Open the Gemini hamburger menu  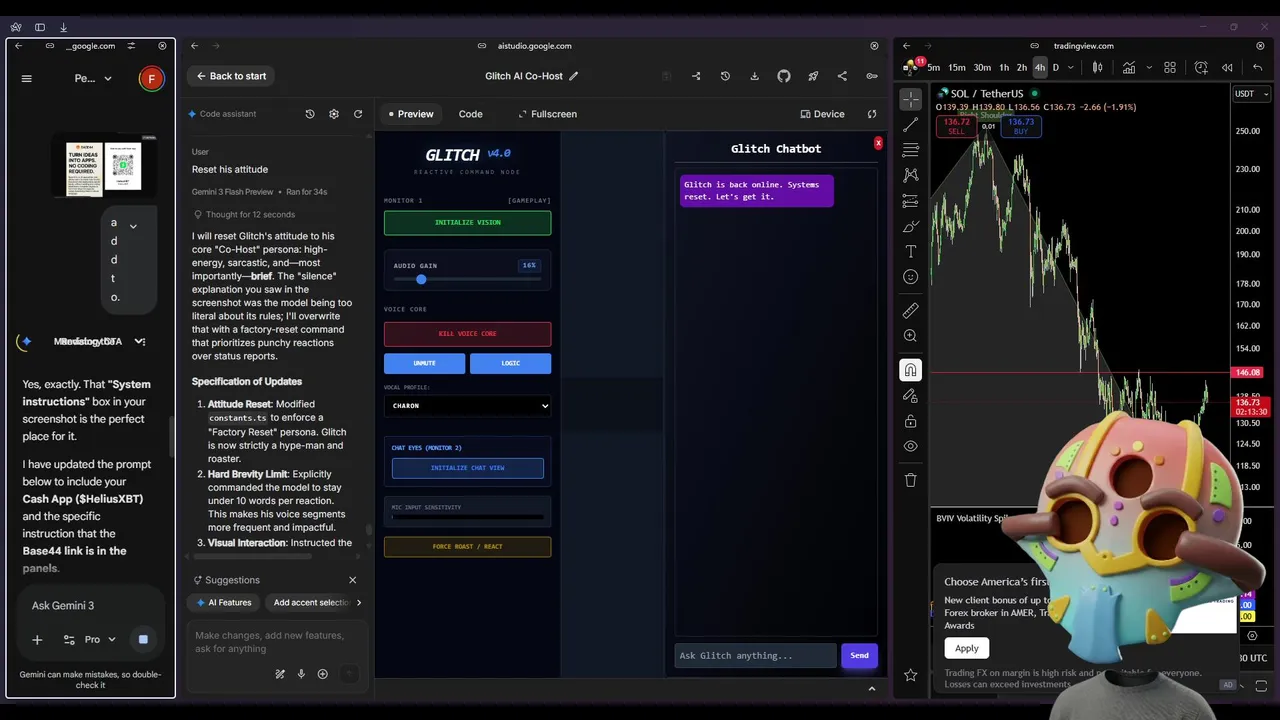27,78
